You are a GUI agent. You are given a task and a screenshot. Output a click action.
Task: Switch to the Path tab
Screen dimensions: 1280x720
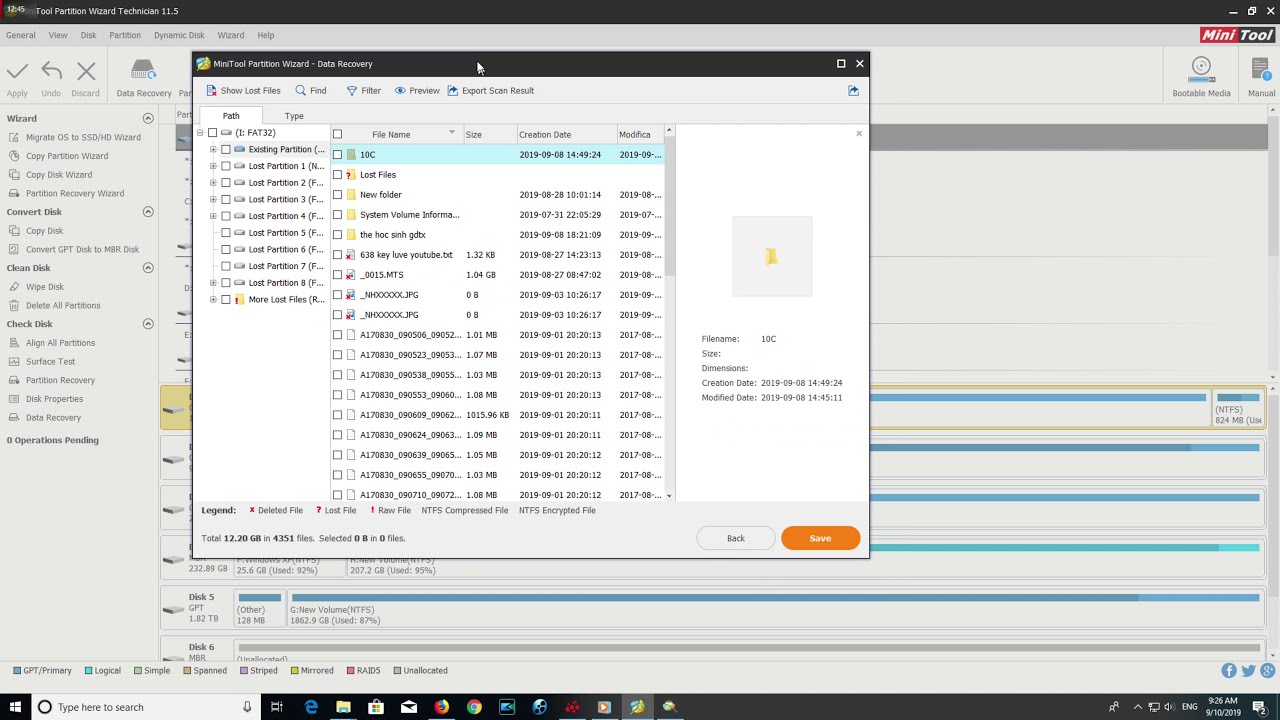231,116
